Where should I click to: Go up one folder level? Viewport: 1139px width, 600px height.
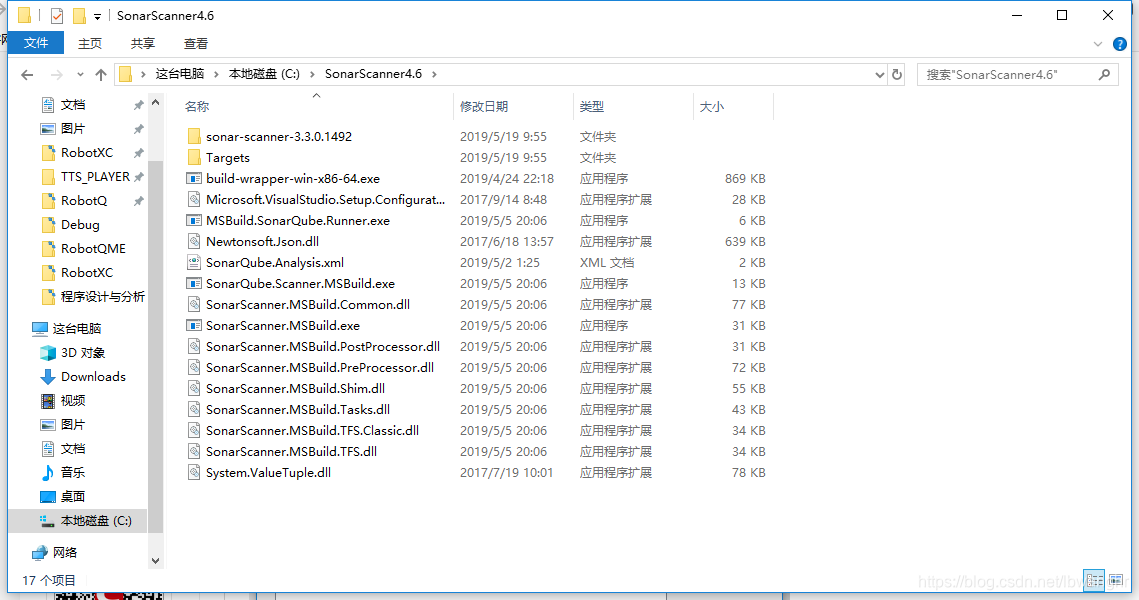101,74
